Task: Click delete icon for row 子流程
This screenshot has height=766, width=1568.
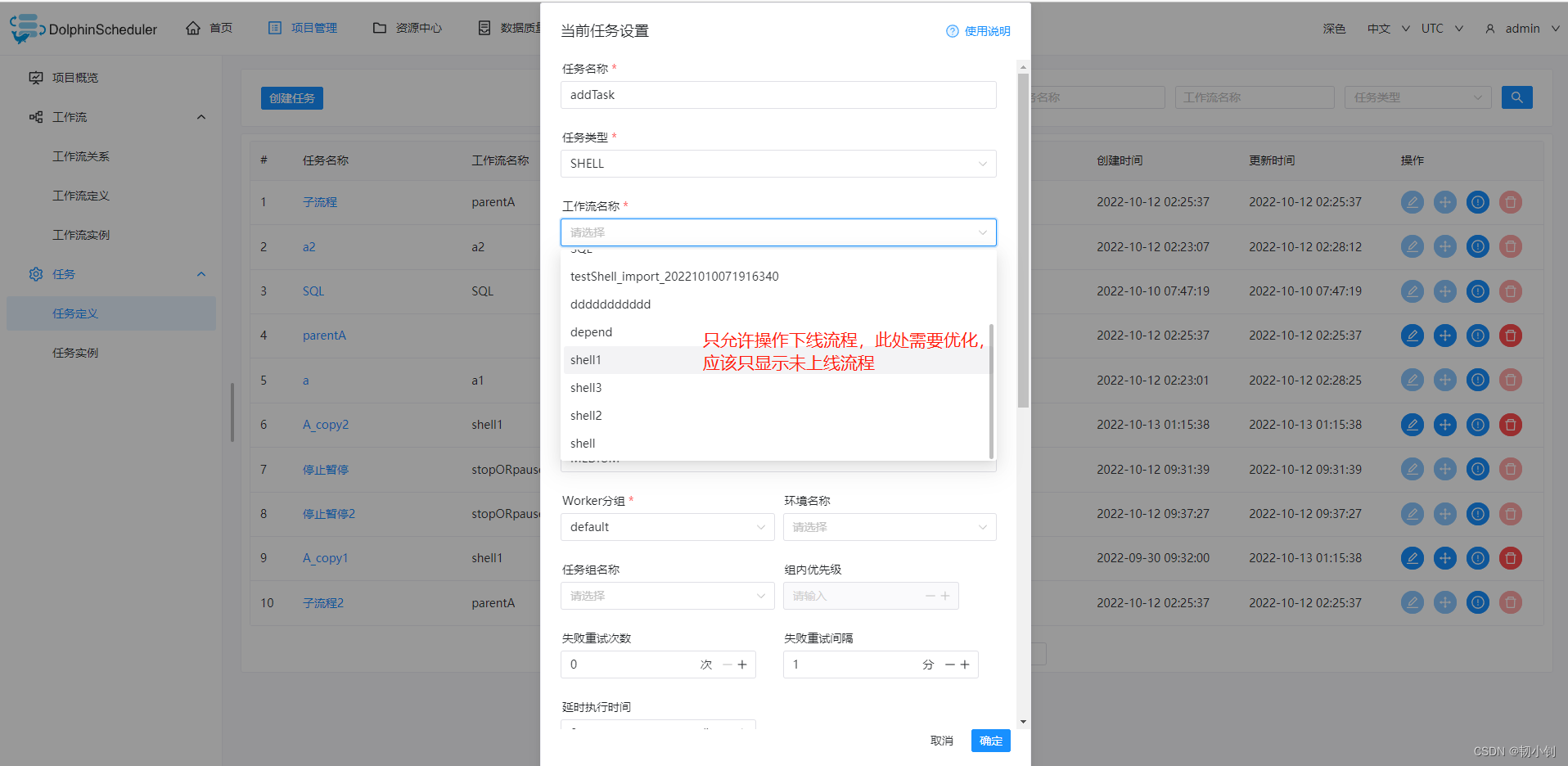Action: 1510,202
